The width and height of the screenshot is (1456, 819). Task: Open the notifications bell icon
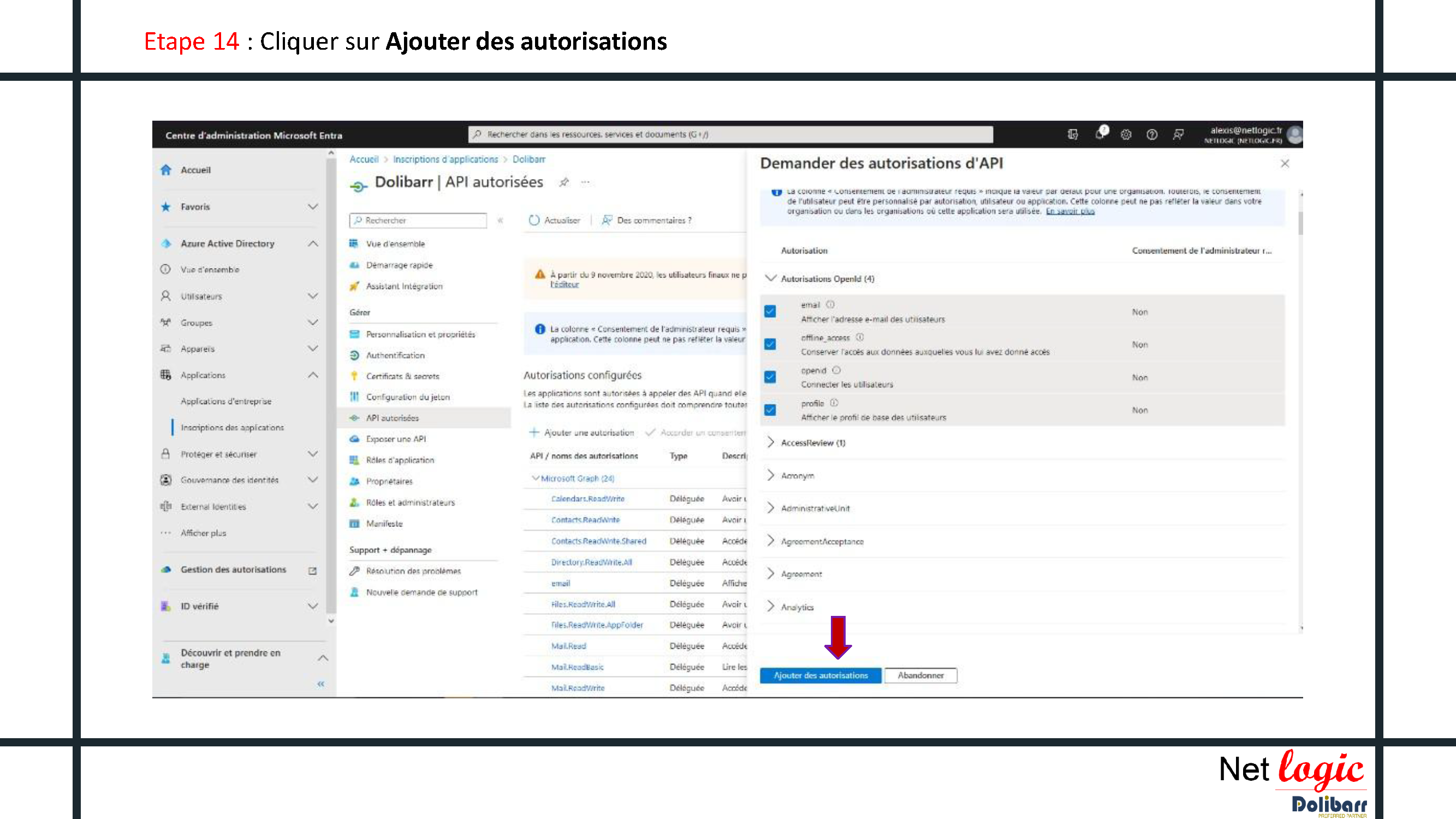tap(1100, 134)
